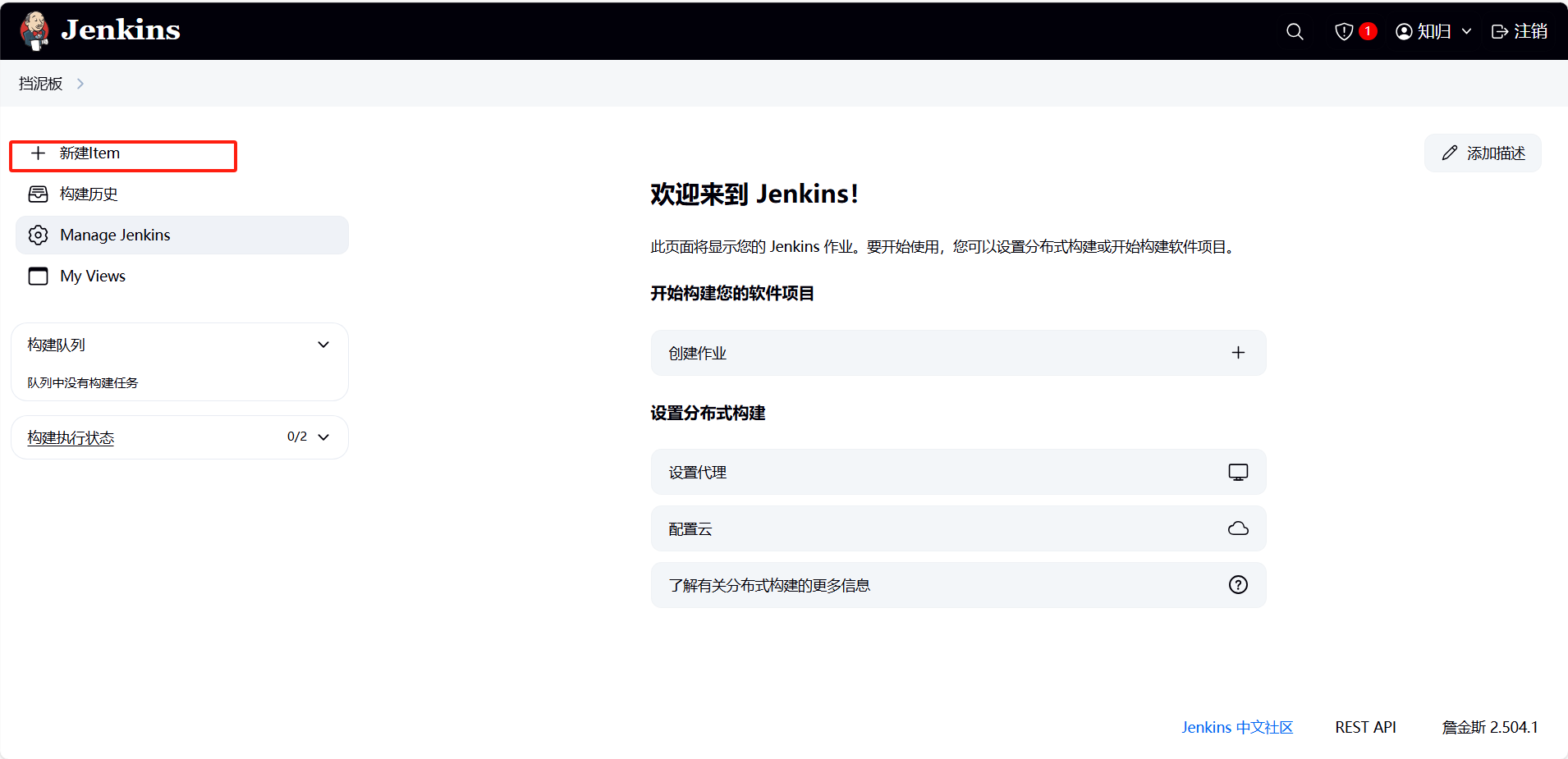Click the 配置云 option
The height and width of the screenshot is (759, 1568).
958,528
